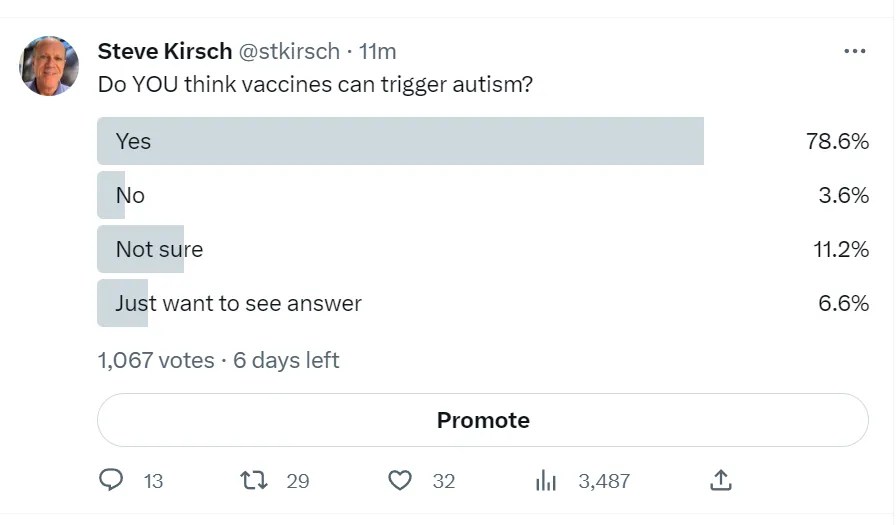Screen dimensions: 896x525
Task: Click the poll question tweet text
Action: [x=315, y=84]
